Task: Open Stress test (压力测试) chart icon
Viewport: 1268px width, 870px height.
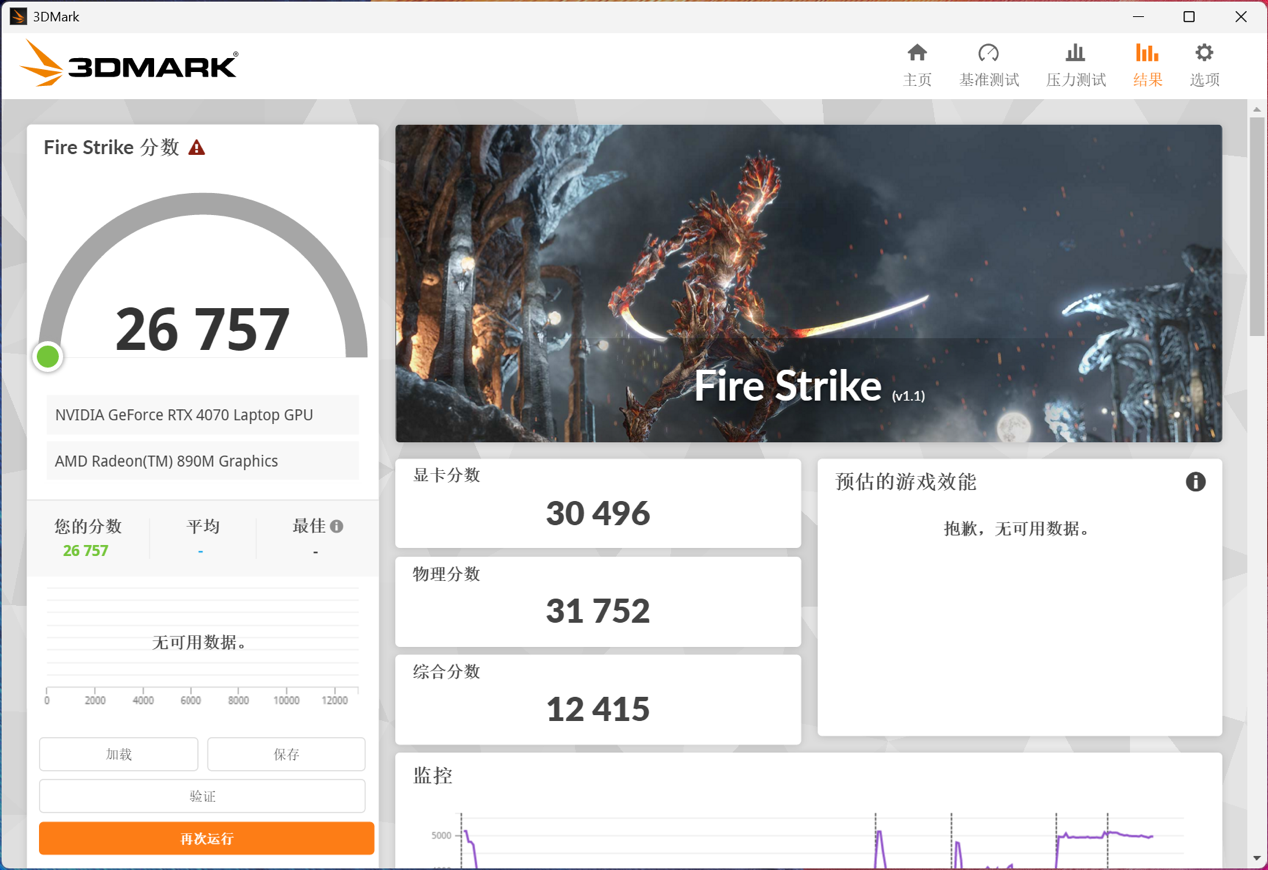Action: click(x=1075, y=54)
